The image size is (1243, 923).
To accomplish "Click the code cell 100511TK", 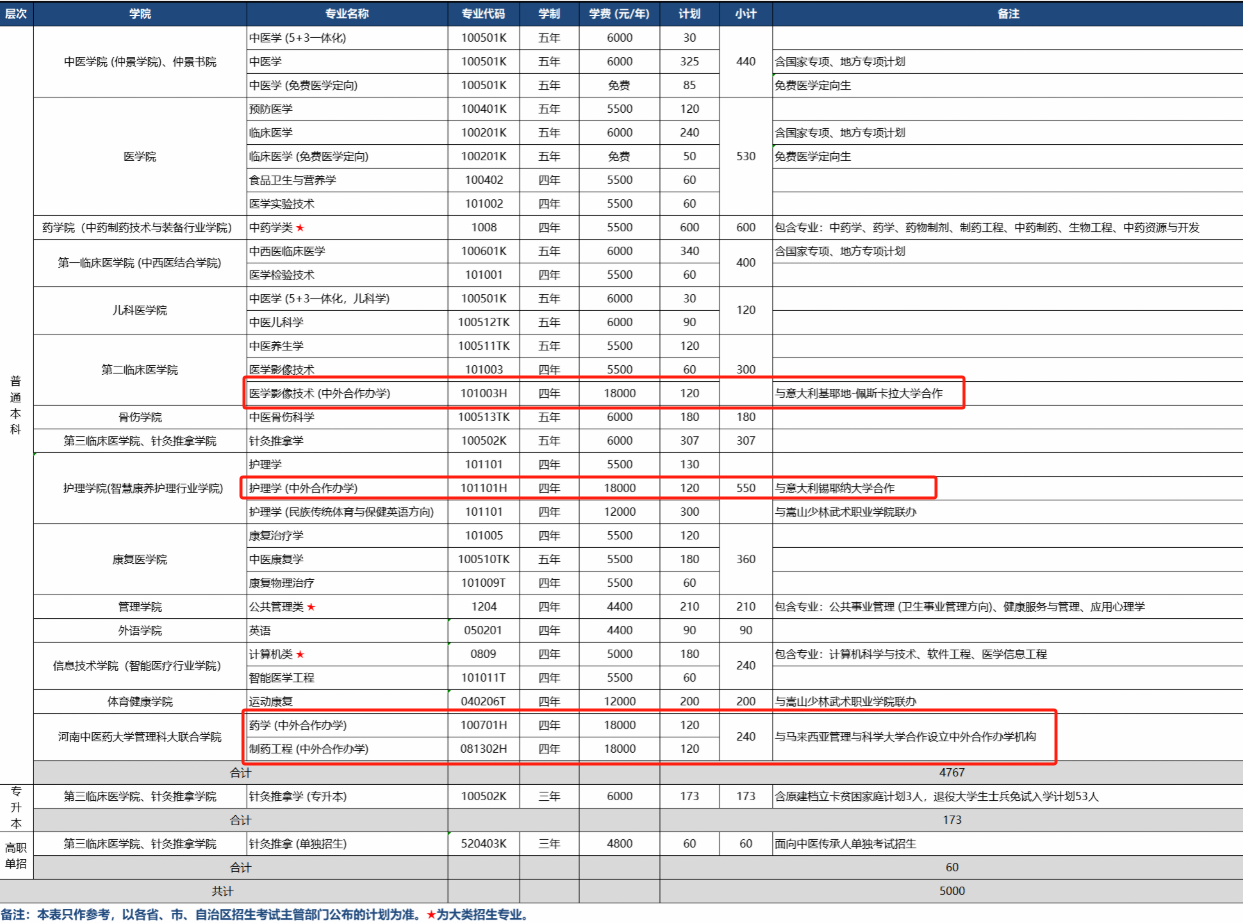I will pyautogui.click(x=483, y=346).
